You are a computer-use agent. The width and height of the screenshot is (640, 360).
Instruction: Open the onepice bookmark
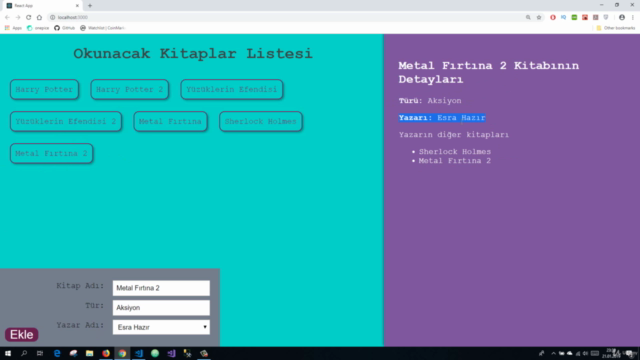(x=38, y=28)
